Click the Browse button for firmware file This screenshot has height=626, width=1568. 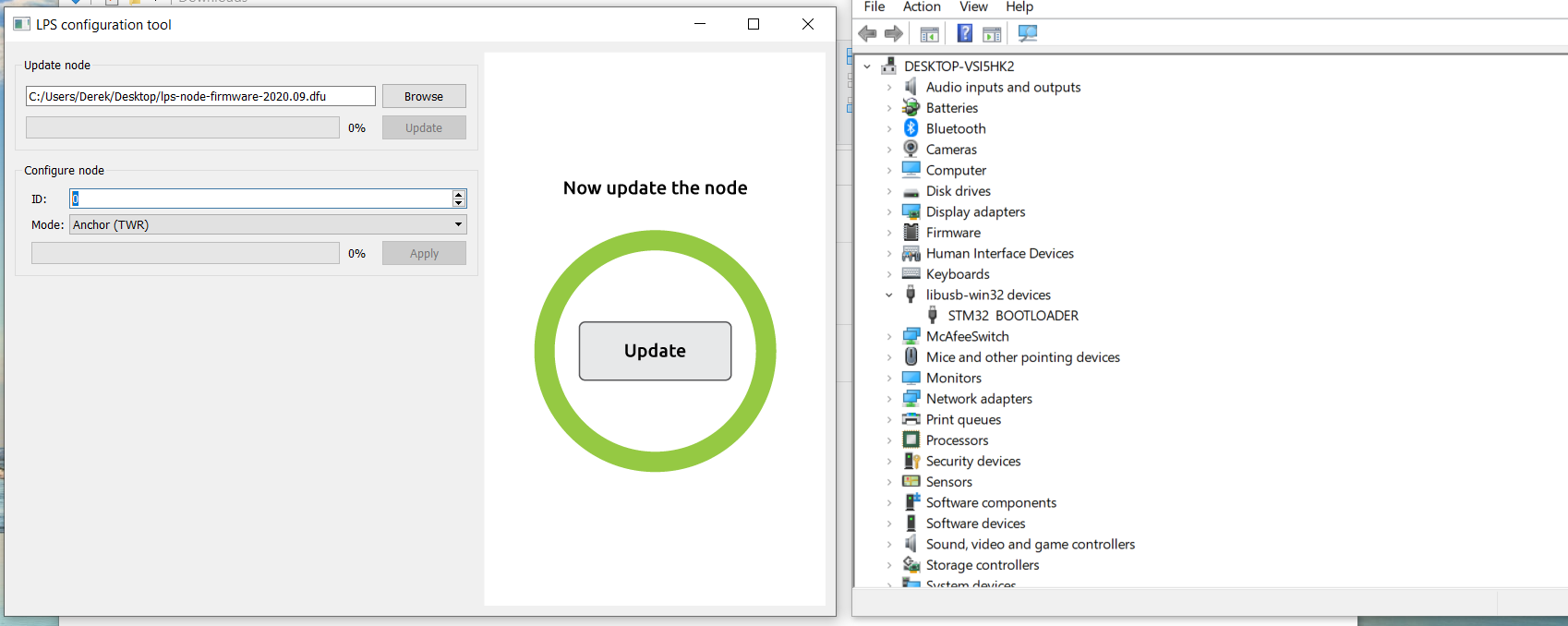[x=424, y=96]
